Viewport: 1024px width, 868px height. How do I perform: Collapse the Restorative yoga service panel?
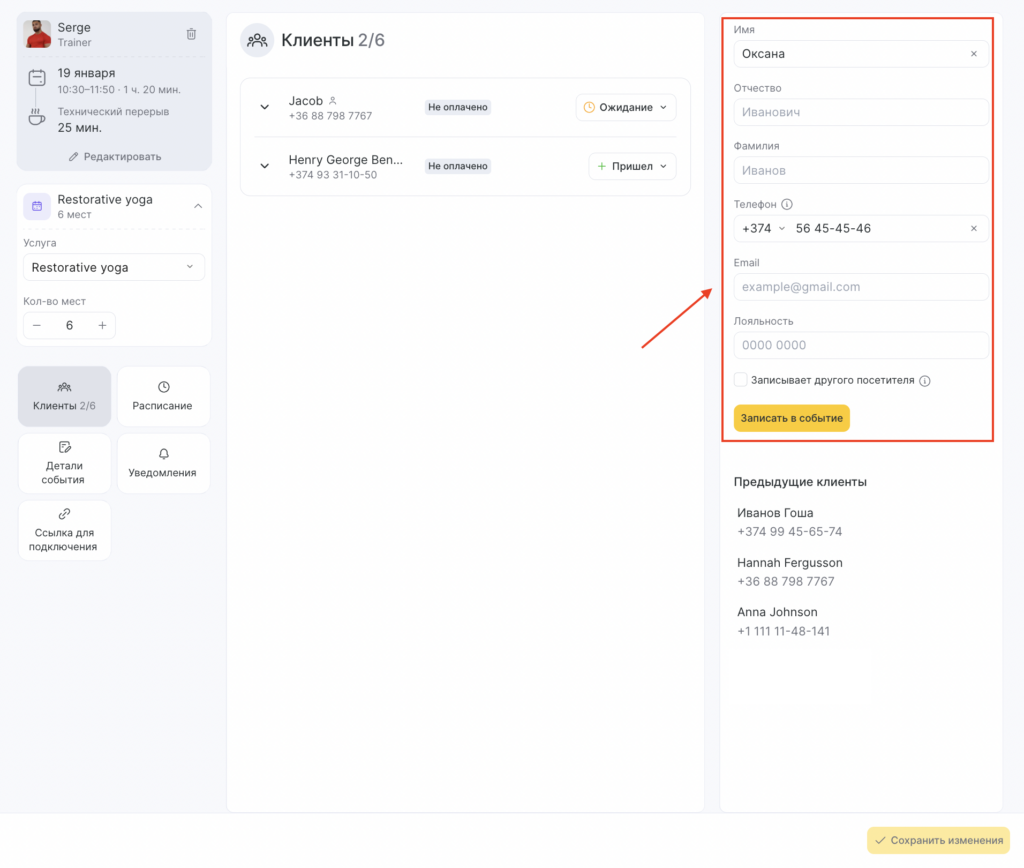(197, 206)
